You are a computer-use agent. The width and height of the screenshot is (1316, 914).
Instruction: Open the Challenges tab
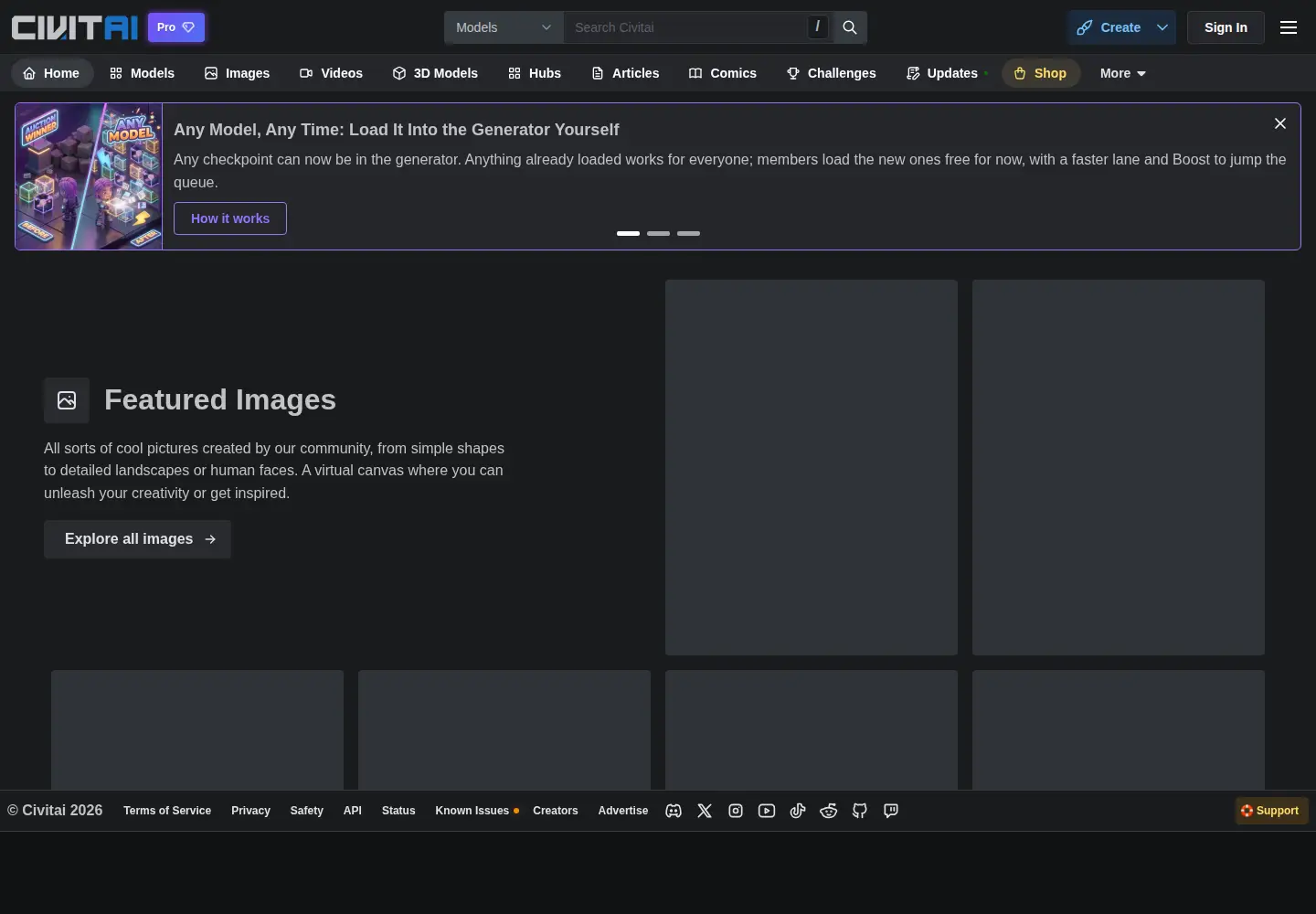pos(832,73)
